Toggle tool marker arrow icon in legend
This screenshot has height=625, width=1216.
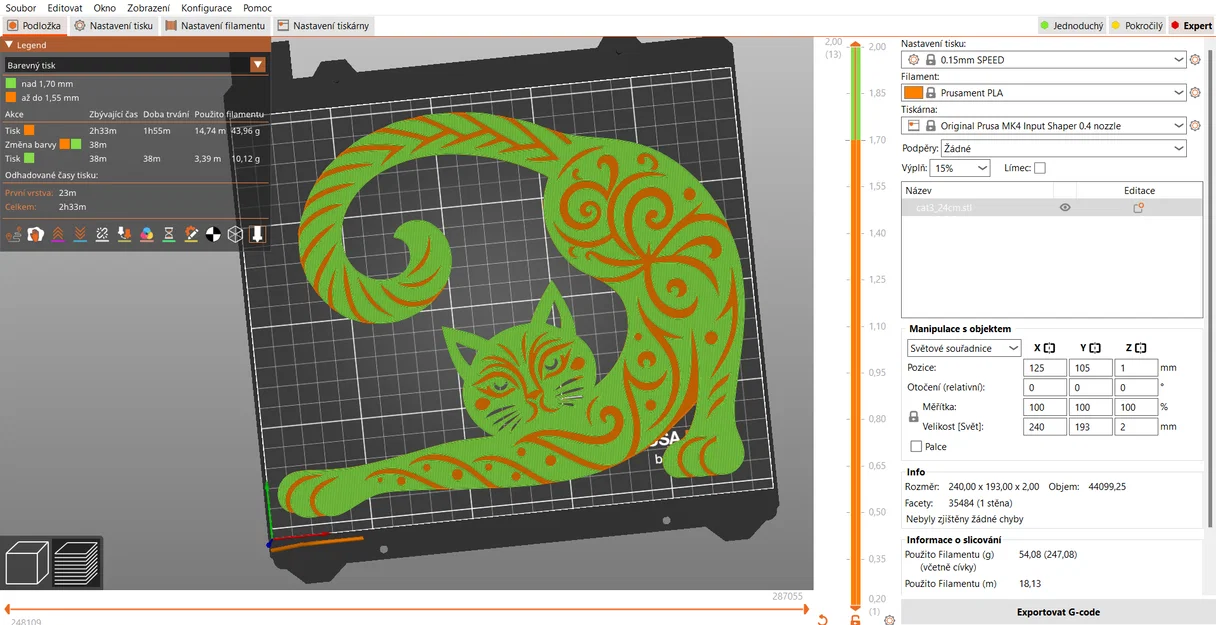[257, 235]
